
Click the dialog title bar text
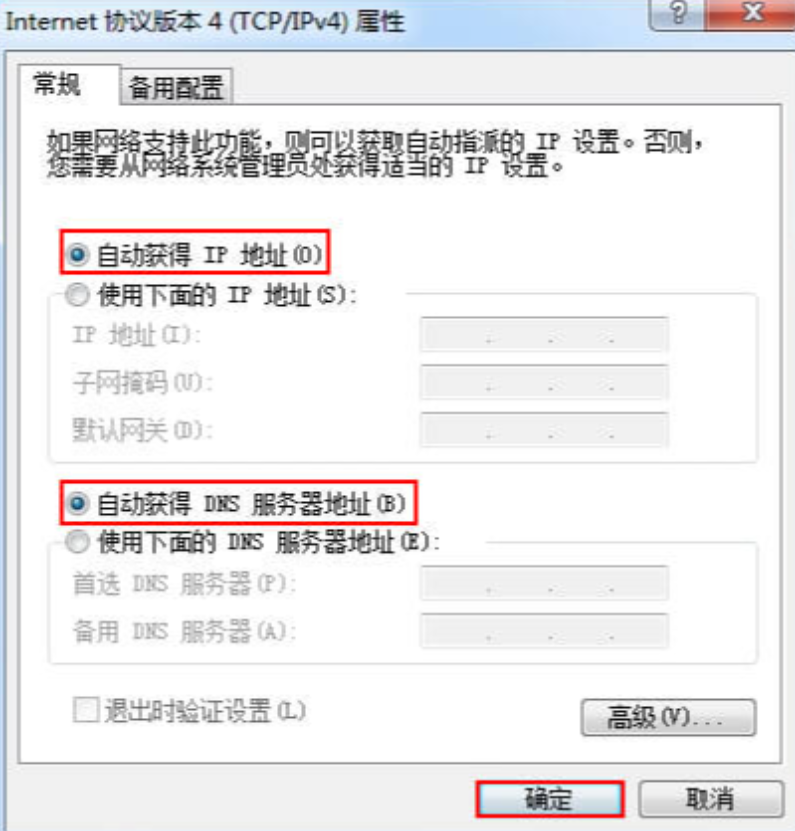pos(205,22)
